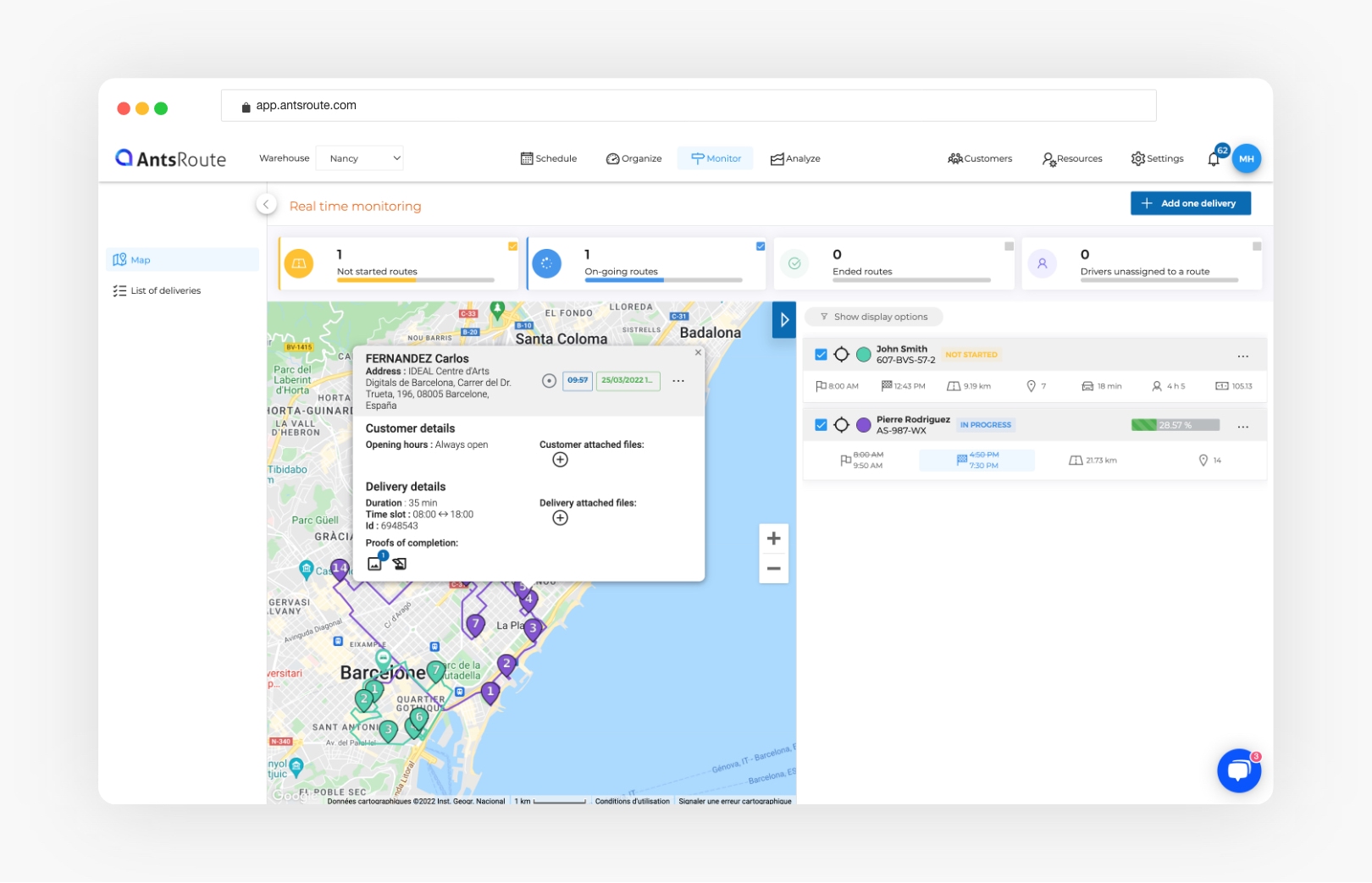
Task: Click the NOT STARTED status badge
Action: (971, 355)
